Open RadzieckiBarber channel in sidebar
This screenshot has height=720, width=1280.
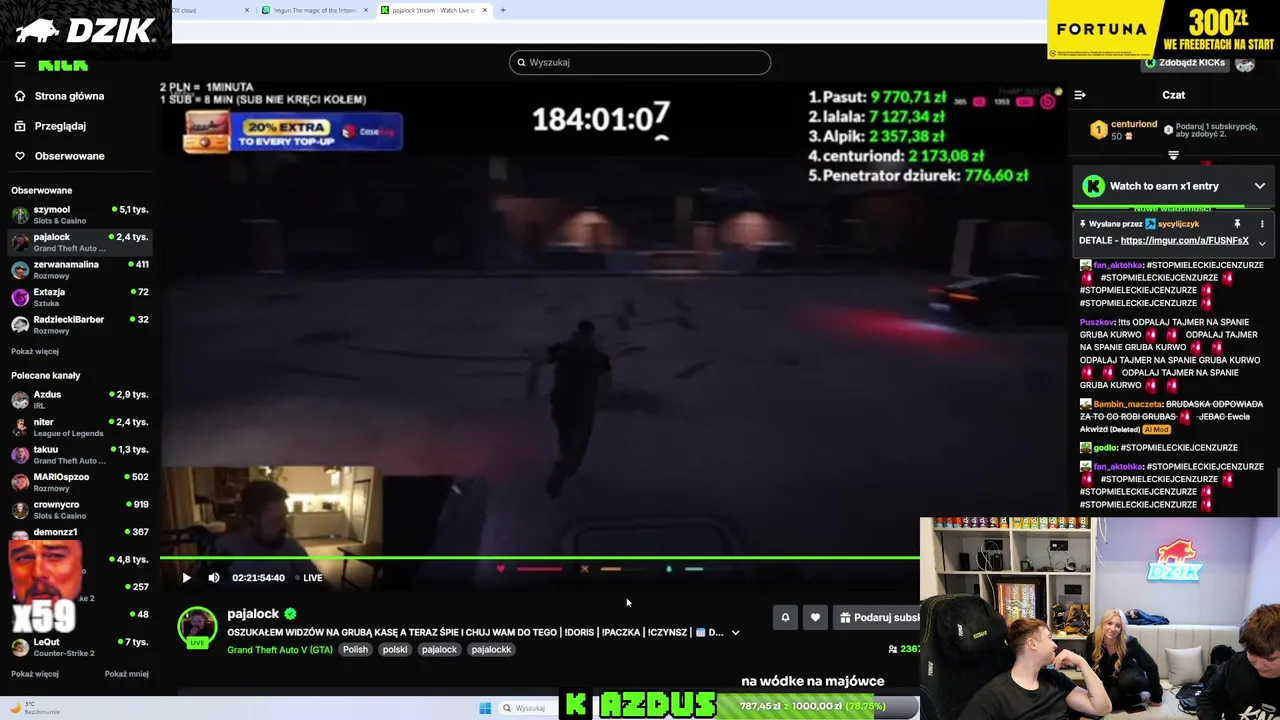(x=80, y=324)
